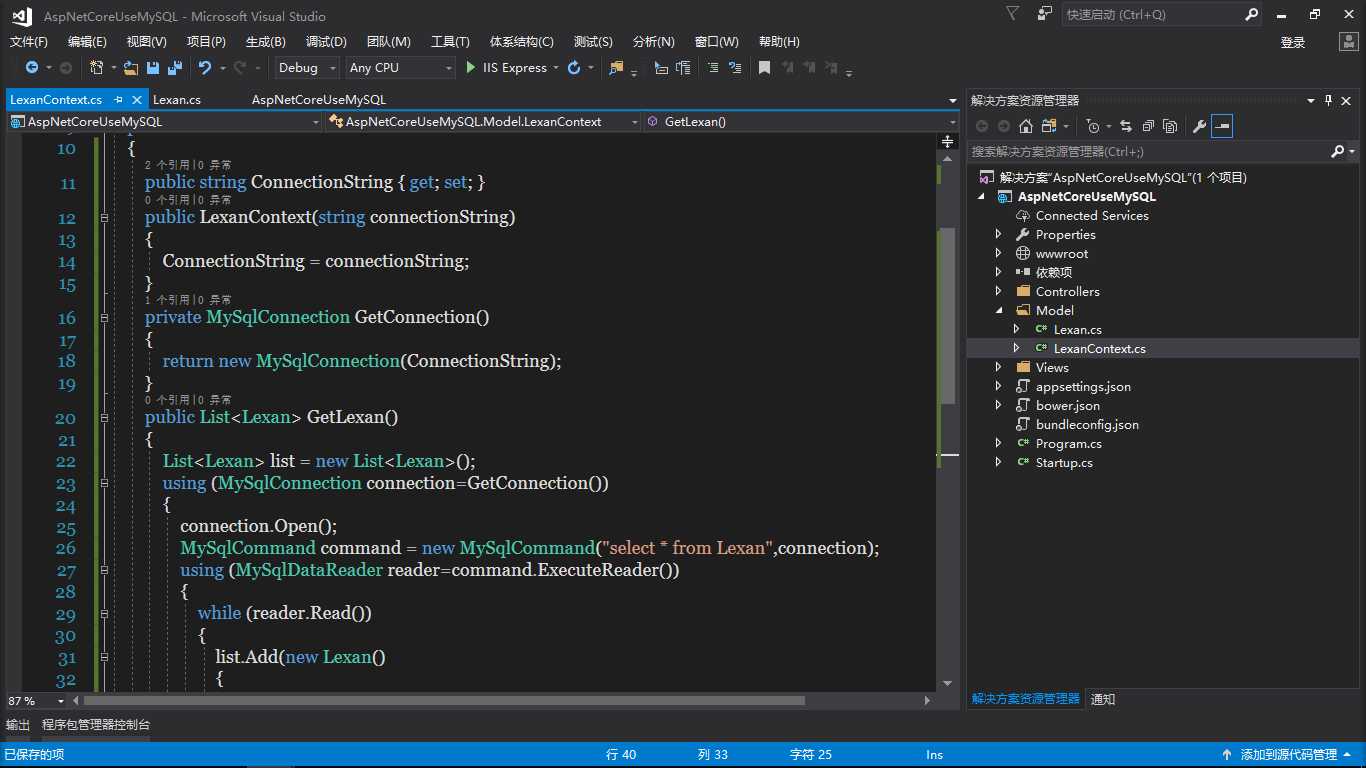Collapse the using block outline at line 23

(x=104, y=483)
